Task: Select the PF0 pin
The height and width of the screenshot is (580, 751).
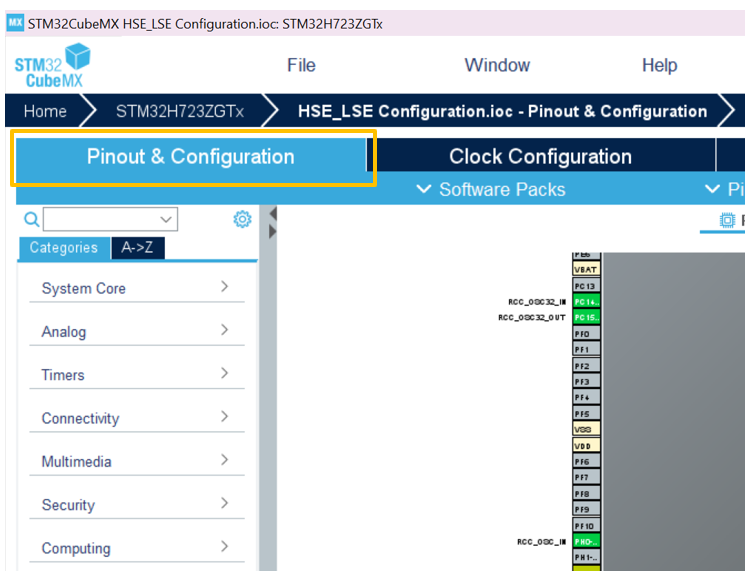Action: click(x=586, y=333)
